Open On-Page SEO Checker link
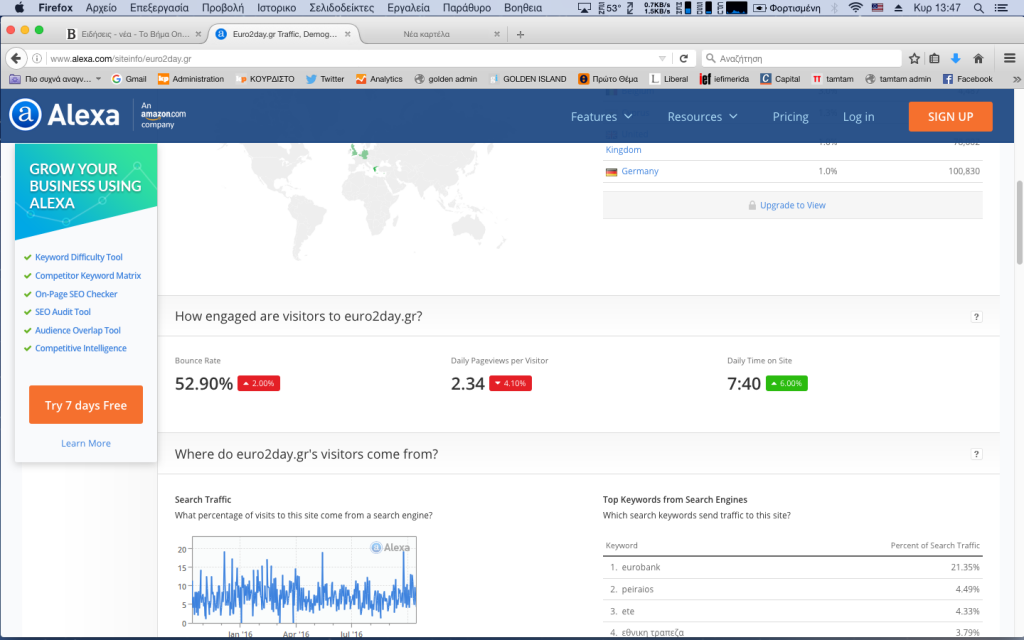 76,294
